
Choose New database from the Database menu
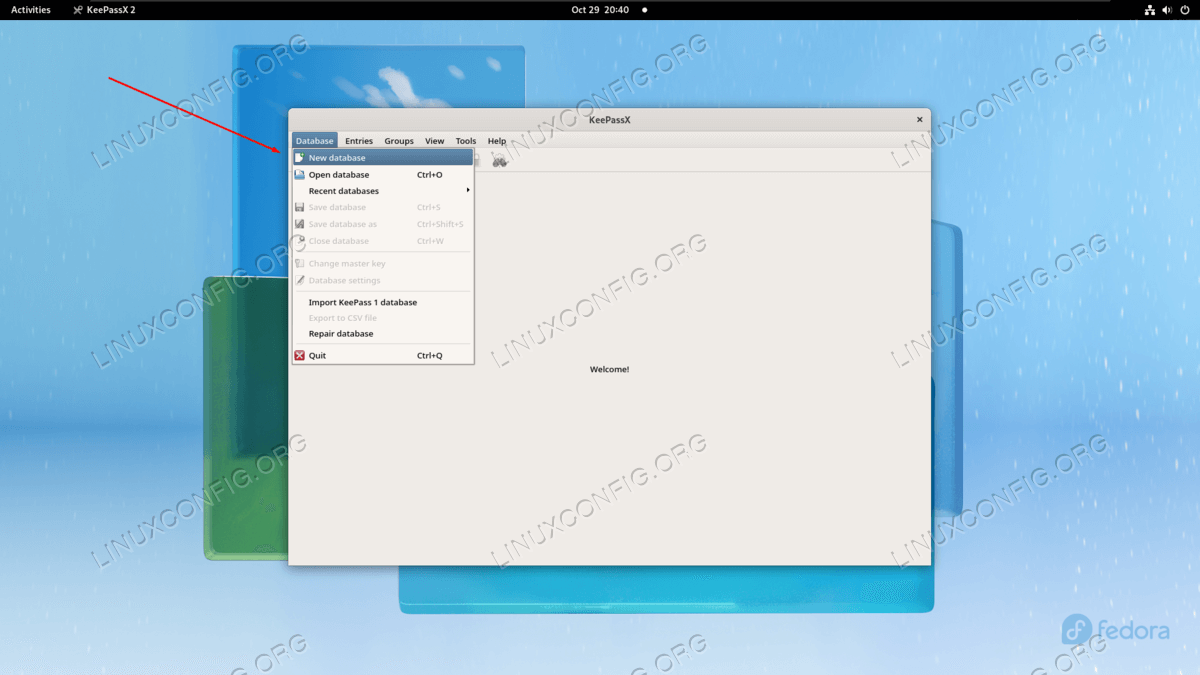tap(382, 158)
